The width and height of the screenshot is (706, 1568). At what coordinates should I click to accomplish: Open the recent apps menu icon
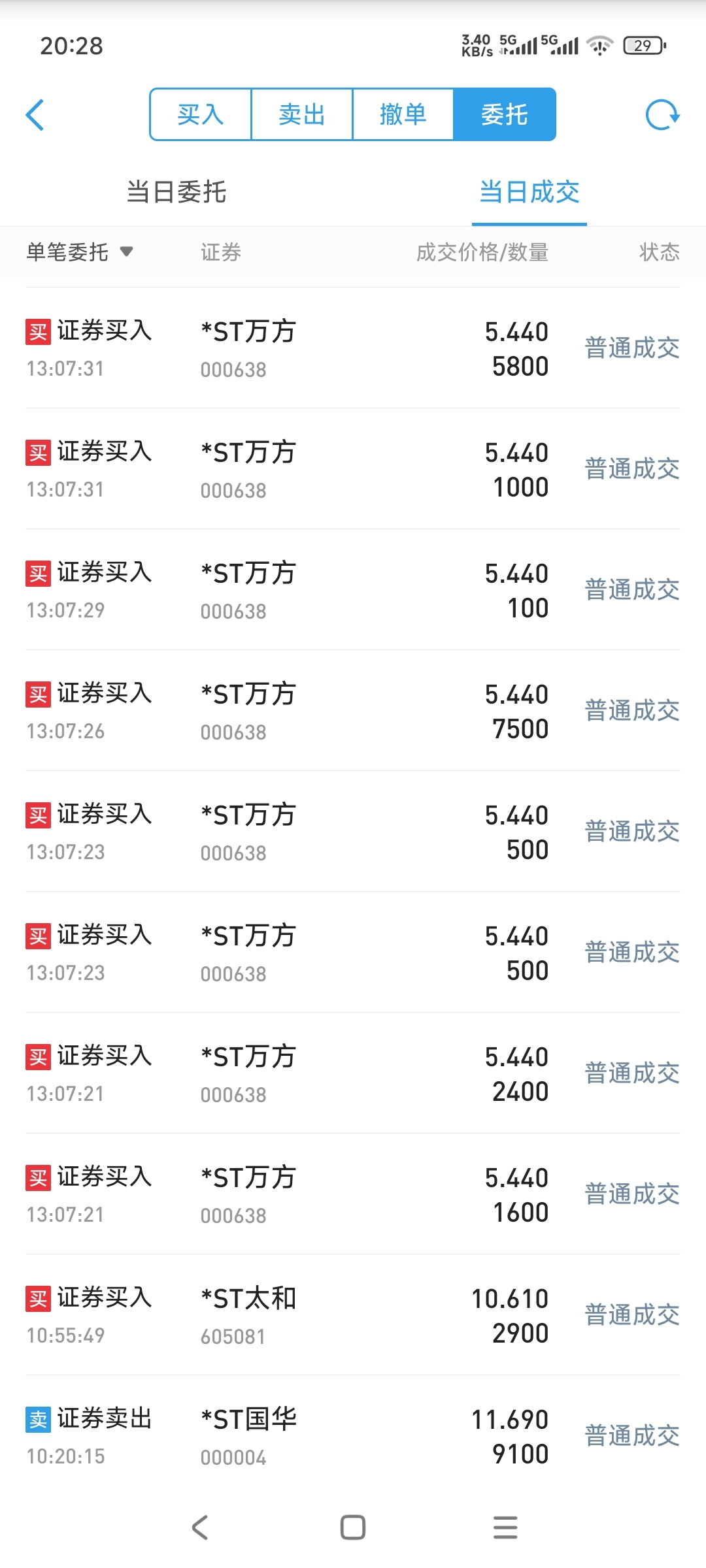coord(505,1527)
